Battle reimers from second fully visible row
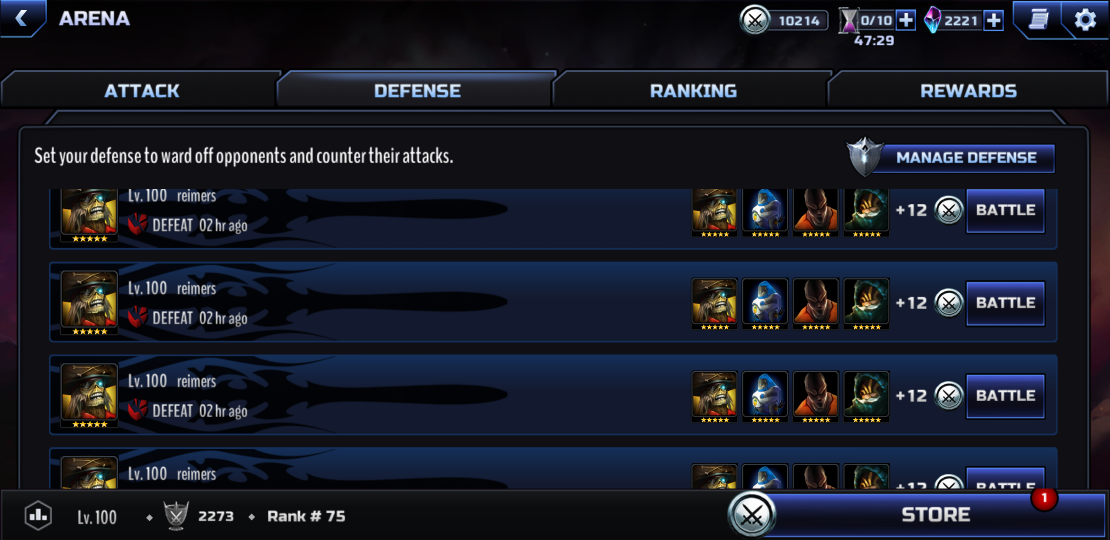Screen dimensions: 1110x540 [x=1005, y=396]
